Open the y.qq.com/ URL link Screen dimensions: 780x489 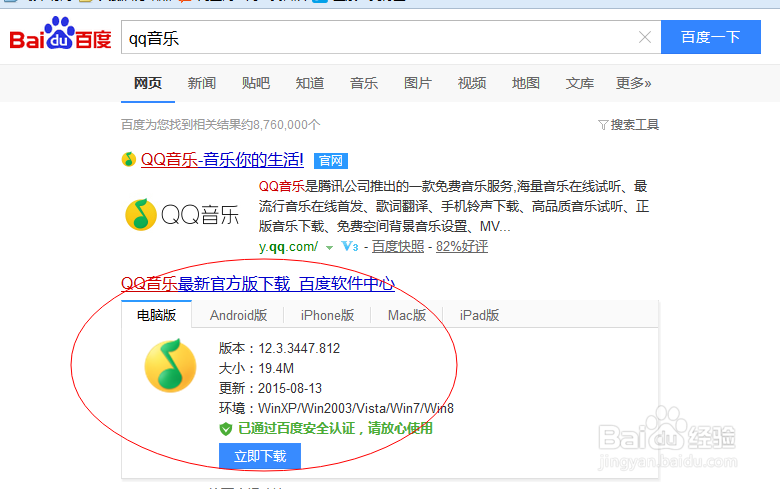[288, 246]
